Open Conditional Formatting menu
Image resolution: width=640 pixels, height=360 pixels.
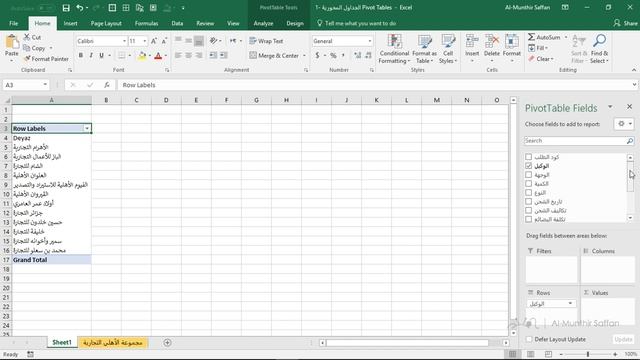(x=394, y=49)
